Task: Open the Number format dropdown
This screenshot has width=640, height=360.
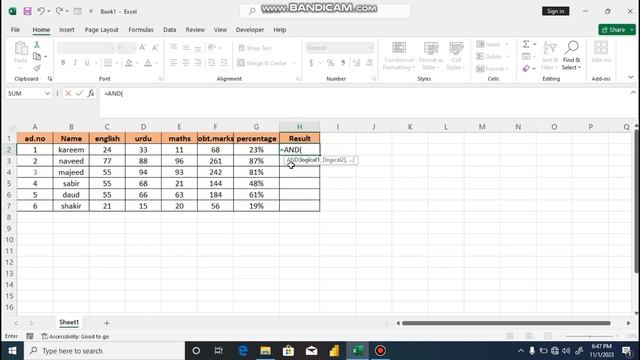Action: pos(371,48)
